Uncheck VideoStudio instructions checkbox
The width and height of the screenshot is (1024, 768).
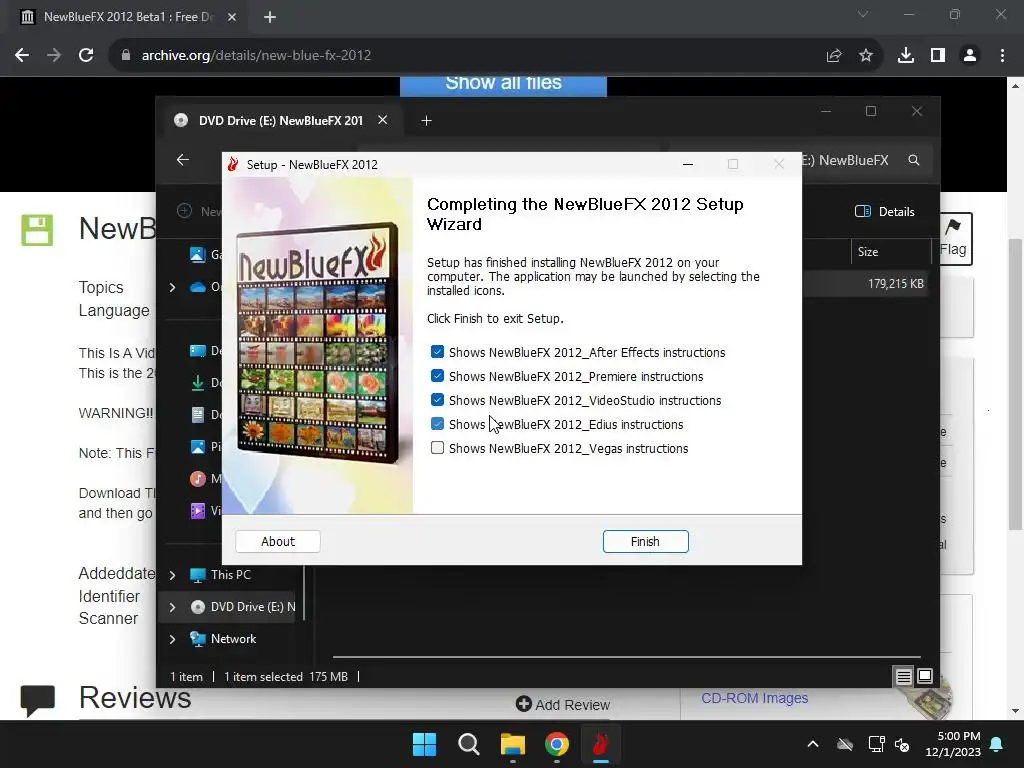click(x=438, y=400)
